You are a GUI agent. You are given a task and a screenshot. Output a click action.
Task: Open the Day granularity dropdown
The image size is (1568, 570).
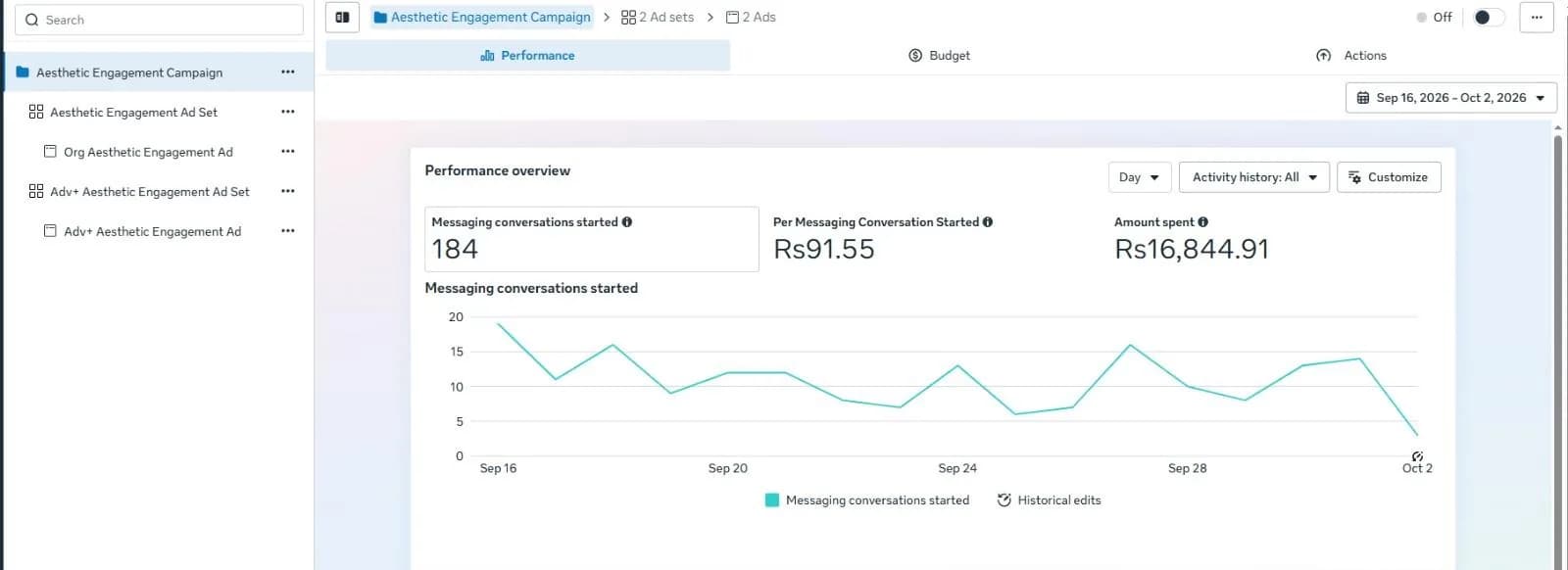point(1140,177)
